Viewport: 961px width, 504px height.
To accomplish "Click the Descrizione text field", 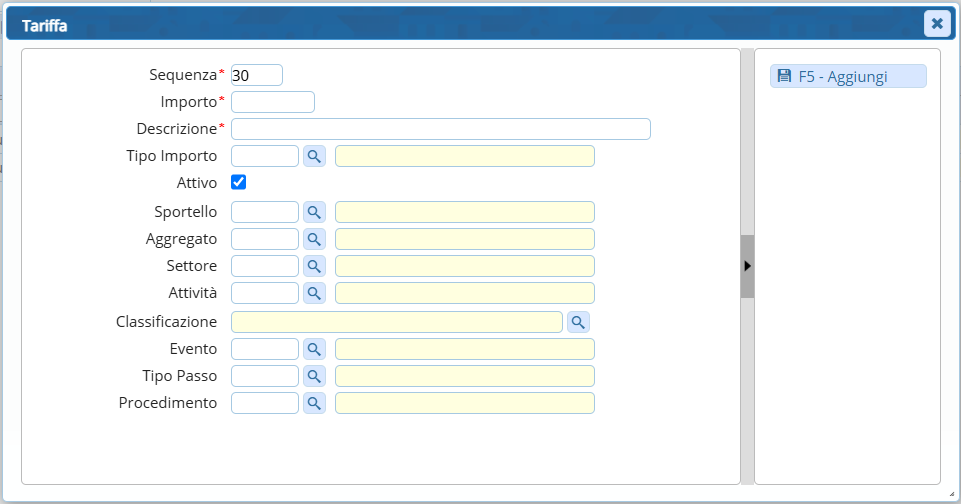I will [x=441, y=129].
